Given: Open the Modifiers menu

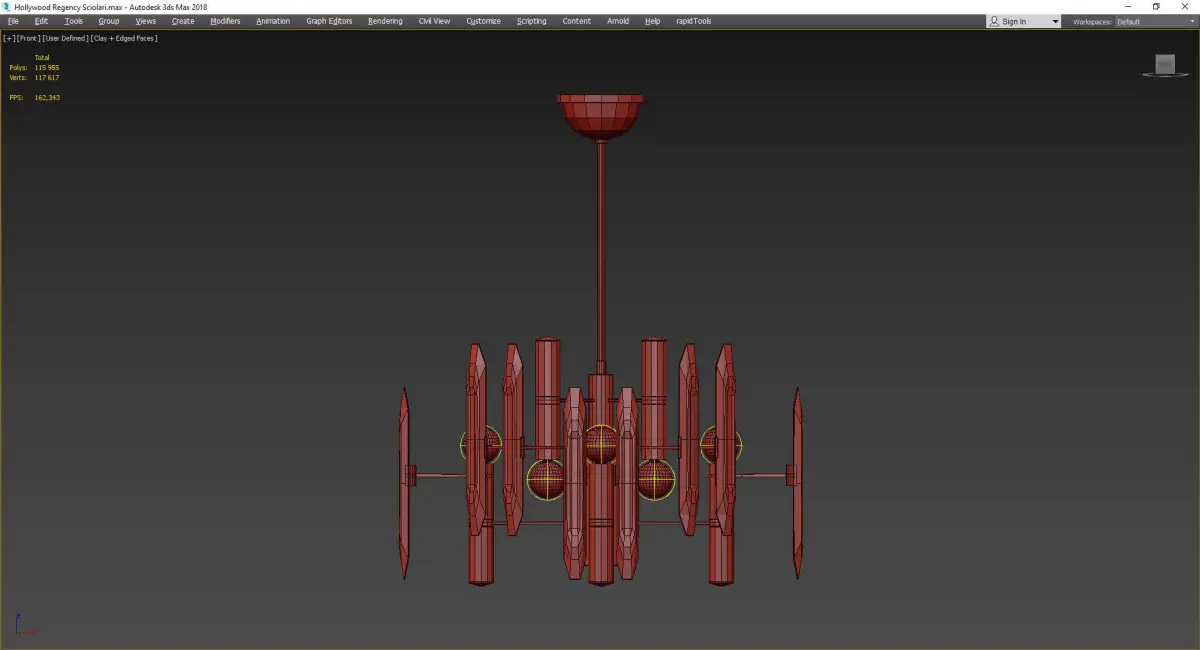Looking at the screenshot, I should pyautogui.click(x=225, y=21).
